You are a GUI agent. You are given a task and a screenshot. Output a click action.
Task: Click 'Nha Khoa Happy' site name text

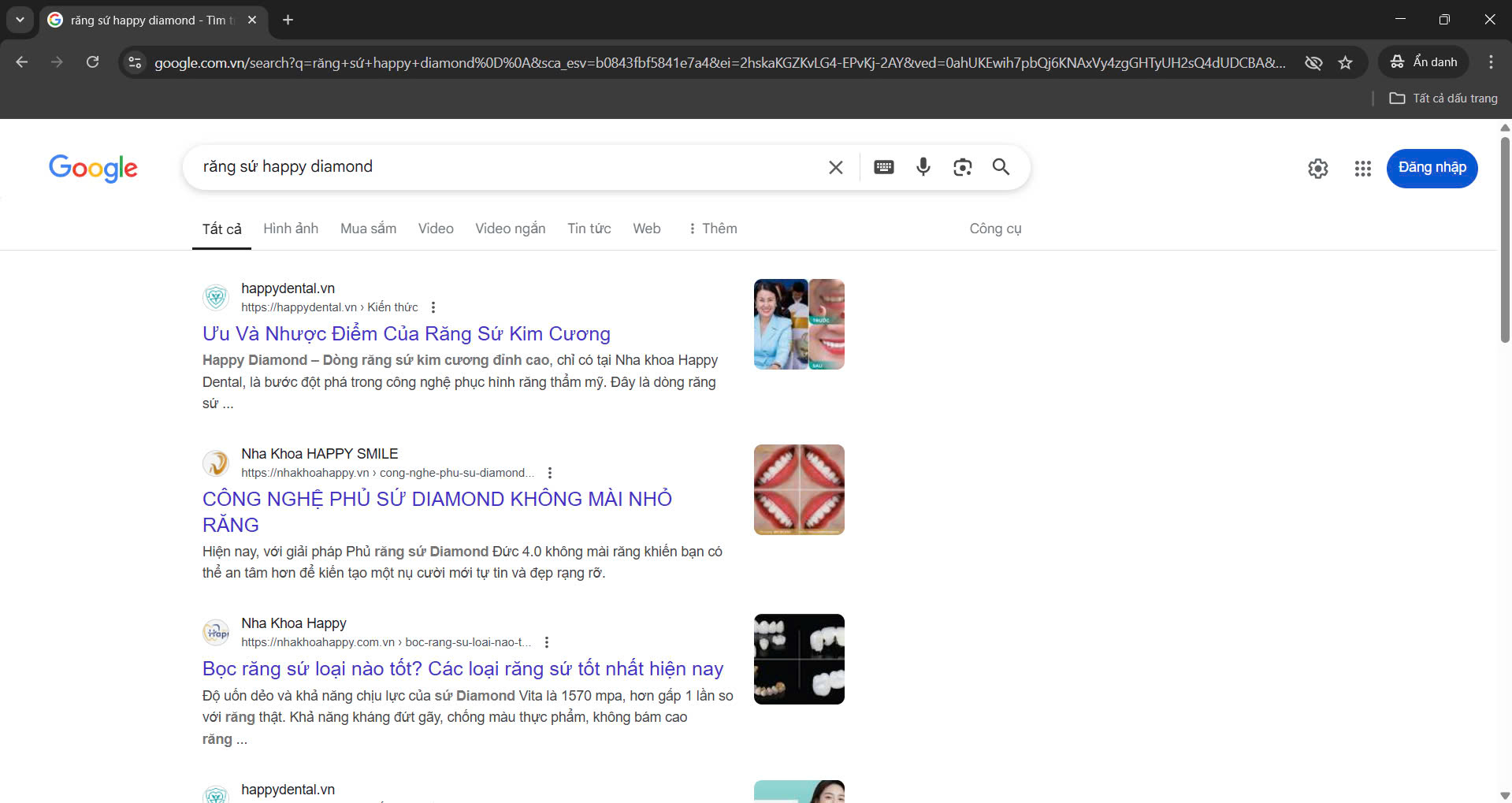point(293,623)
